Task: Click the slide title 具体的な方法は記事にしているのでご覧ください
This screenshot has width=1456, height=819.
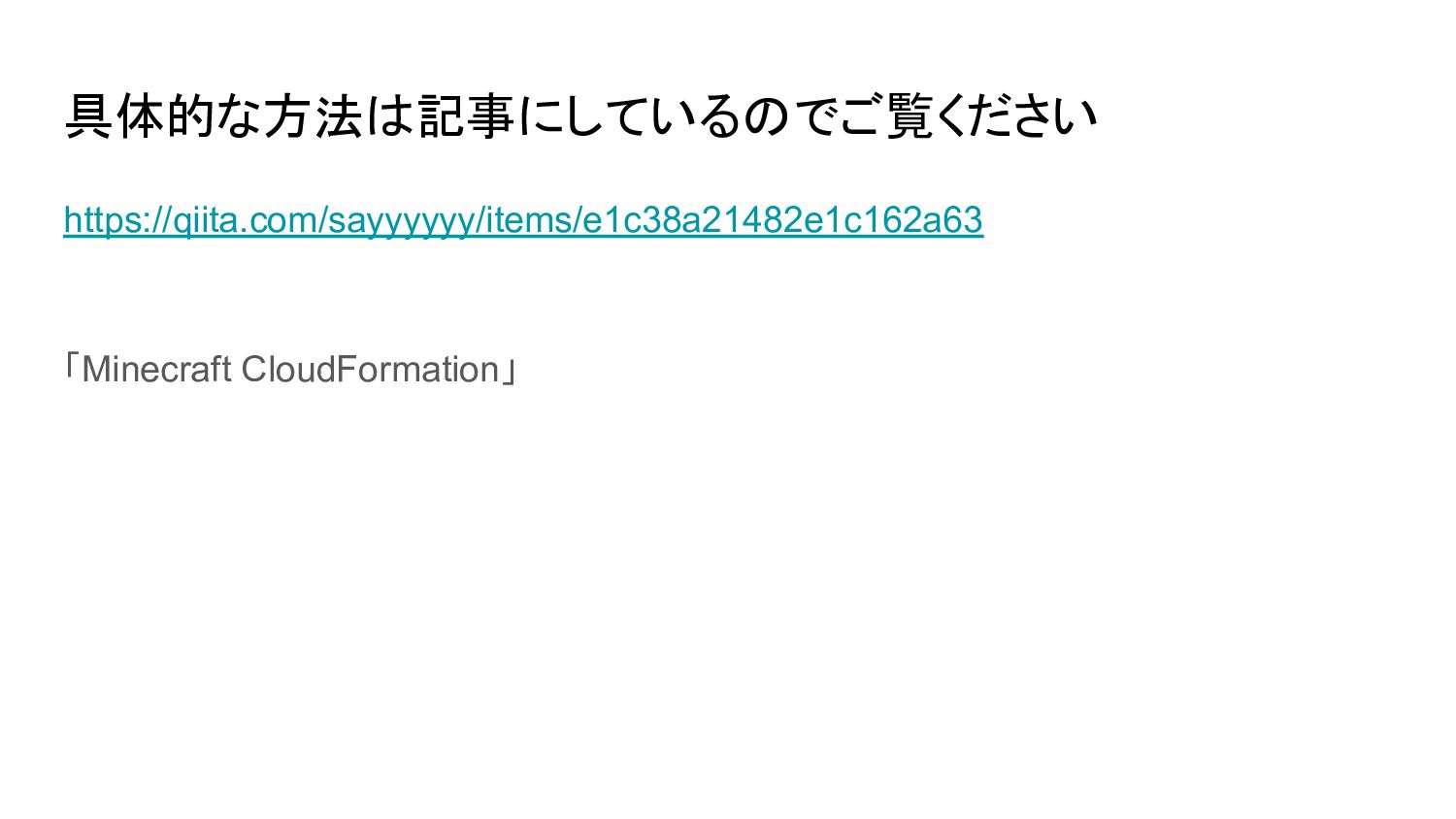Action: (x=580, y=116)
